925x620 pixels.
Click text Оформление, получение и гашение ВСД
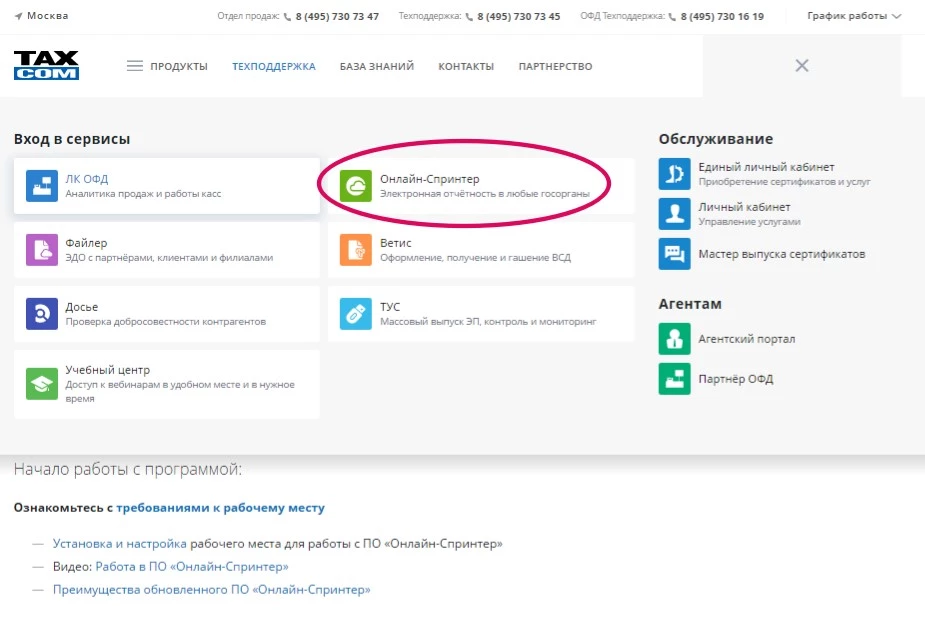pos(475,258)
